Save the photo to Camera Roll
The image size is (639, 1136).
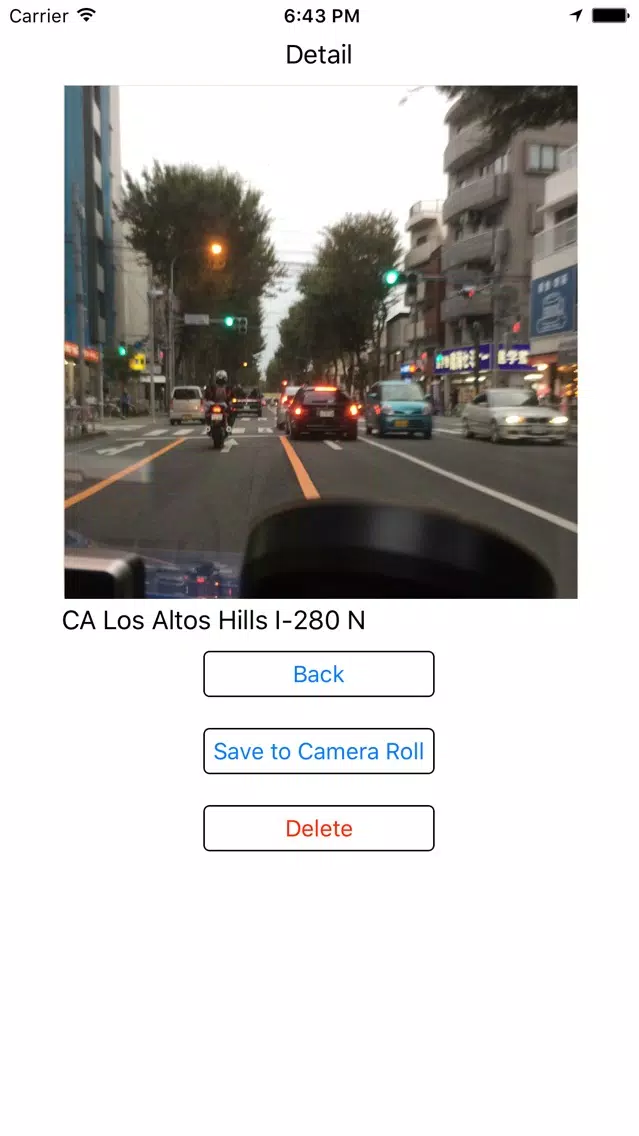pyautogui.click(x=319, y=751)
